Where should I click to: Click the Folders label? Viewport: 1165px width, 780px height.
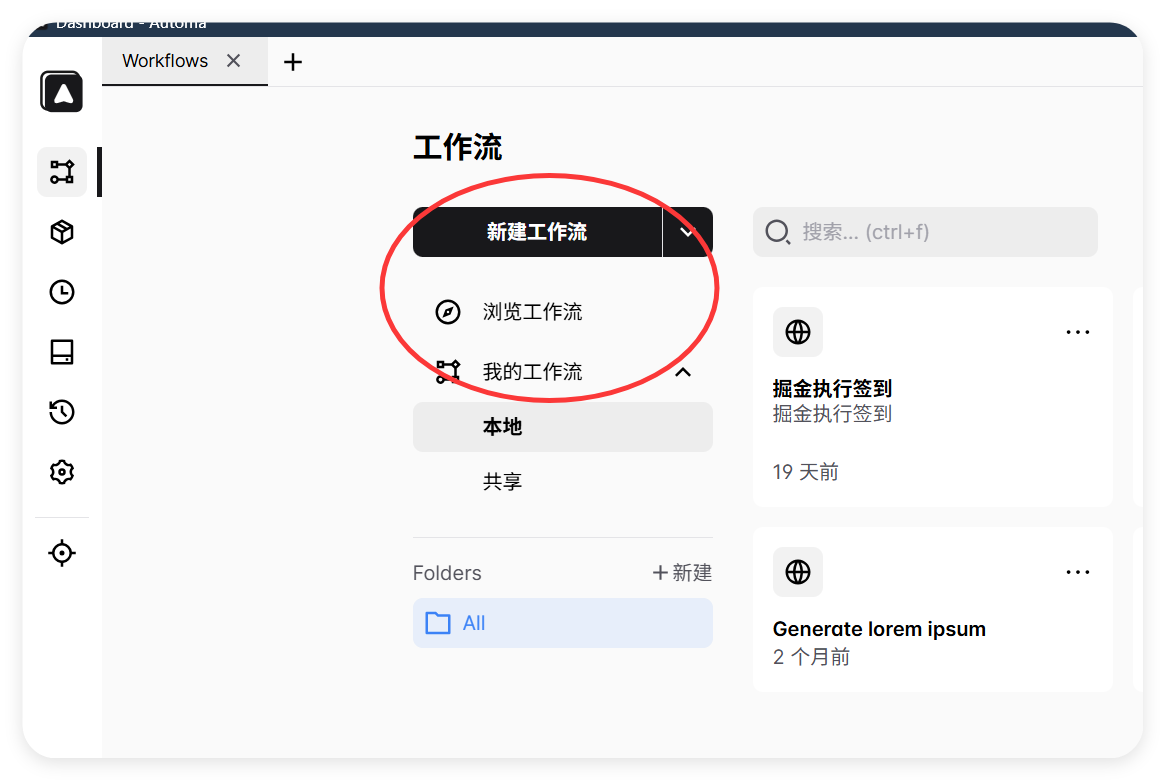click(x=447, y=573)
